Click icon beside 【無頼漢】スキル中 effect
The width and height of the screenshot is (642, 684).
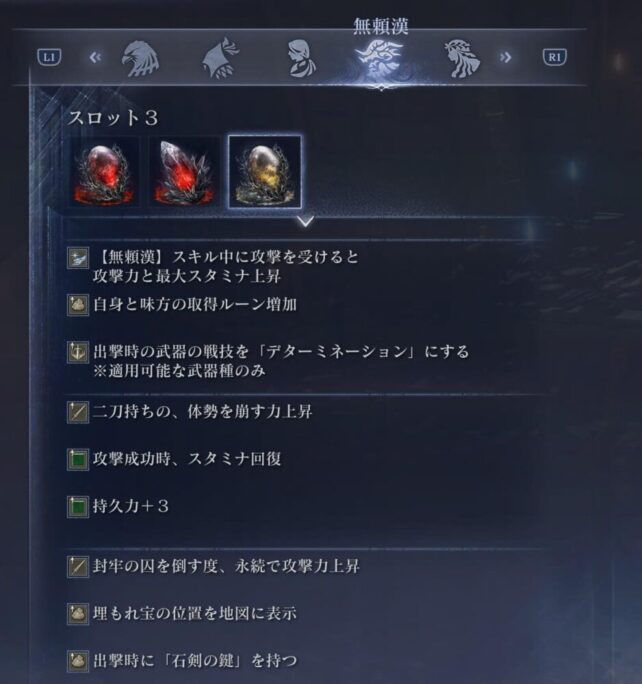coord(78,258)
